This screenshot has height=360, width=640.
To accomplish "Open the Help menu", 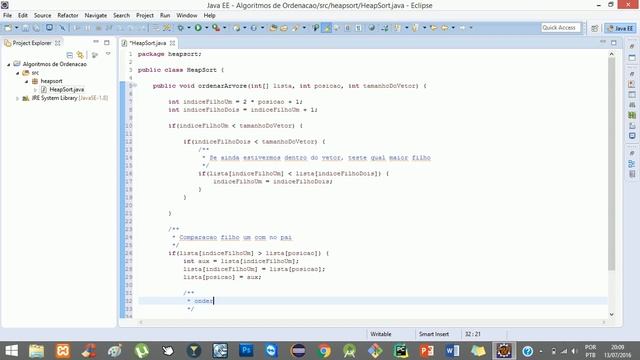I will [209, 16].
